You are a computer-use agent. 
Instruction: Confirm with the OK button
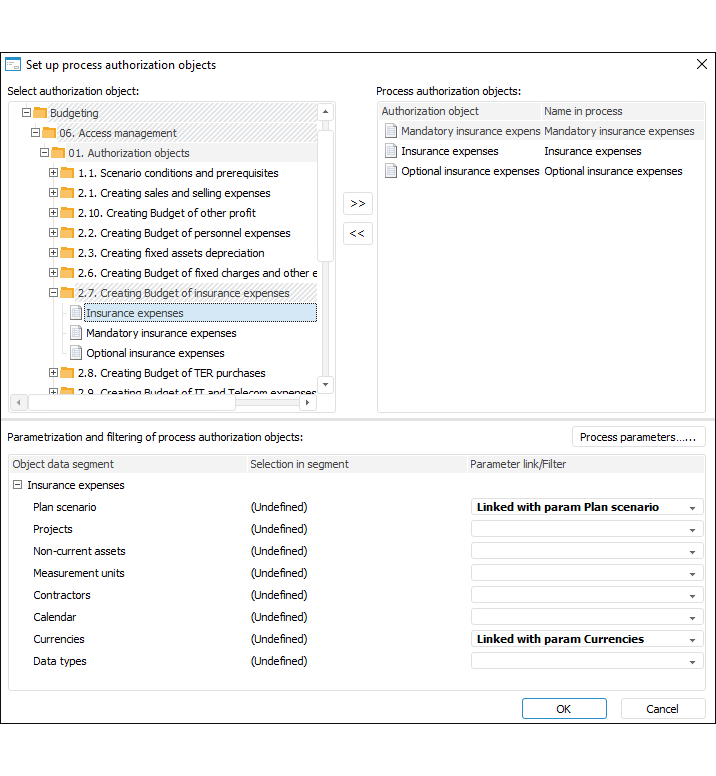click(x=563, y=709)
